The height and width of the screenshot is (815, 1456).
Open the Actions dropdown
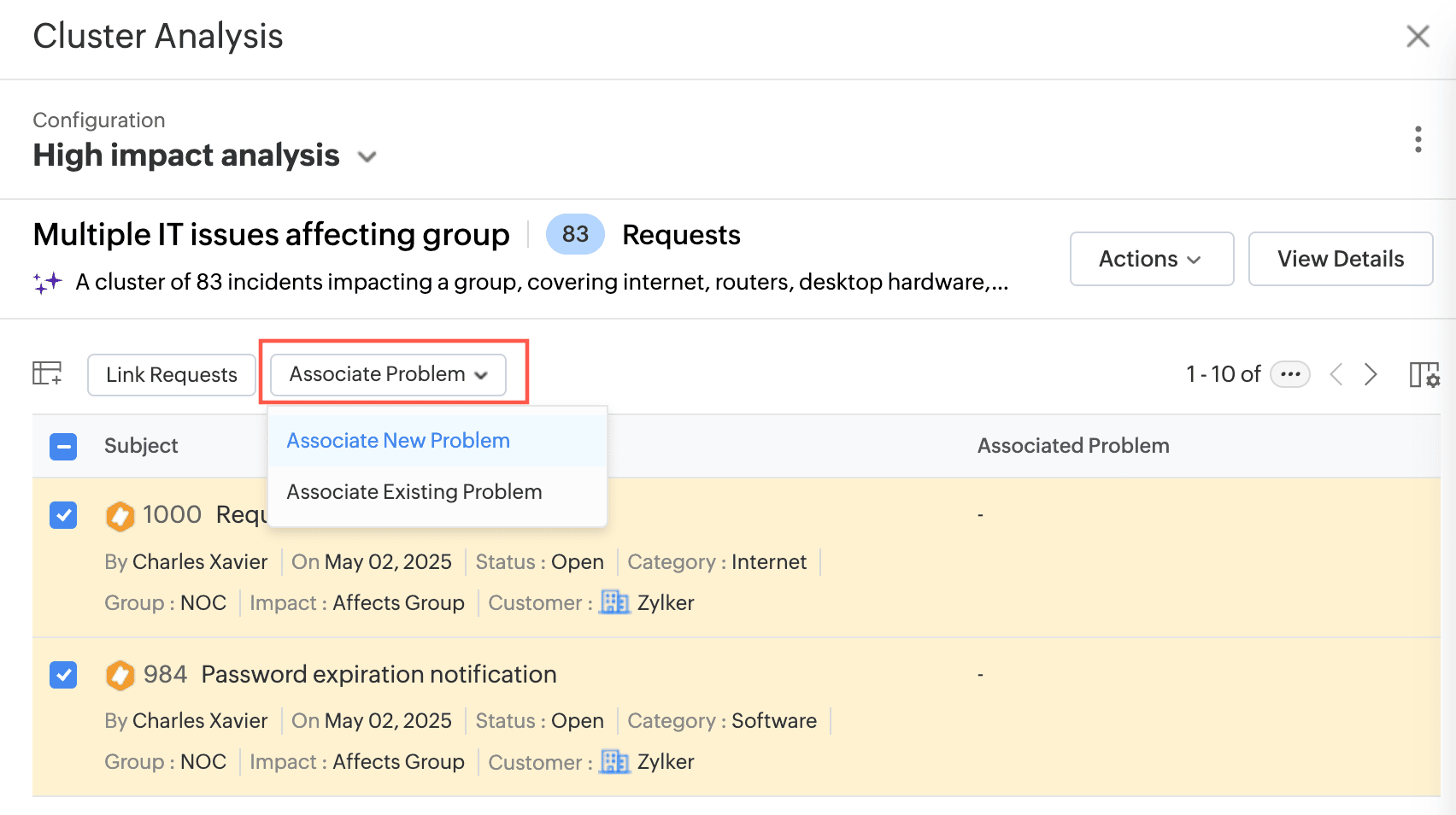pyautogui.click(x=1151, y=259)
